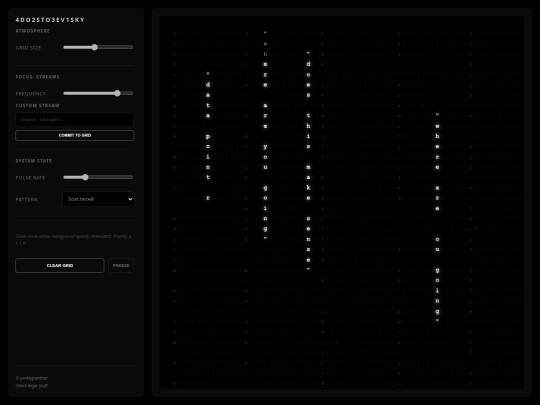Freeze the grid animation

click(121, 265)
